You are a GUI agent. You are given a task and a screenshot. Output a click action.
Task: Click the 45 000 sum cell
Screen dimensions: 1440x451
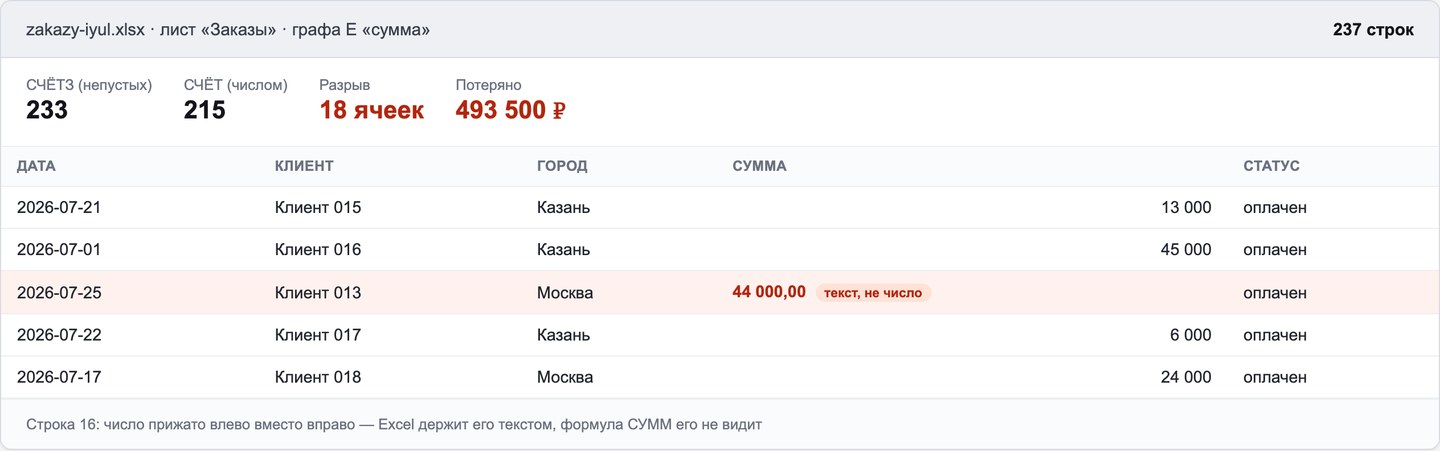tap(1186, 250)
